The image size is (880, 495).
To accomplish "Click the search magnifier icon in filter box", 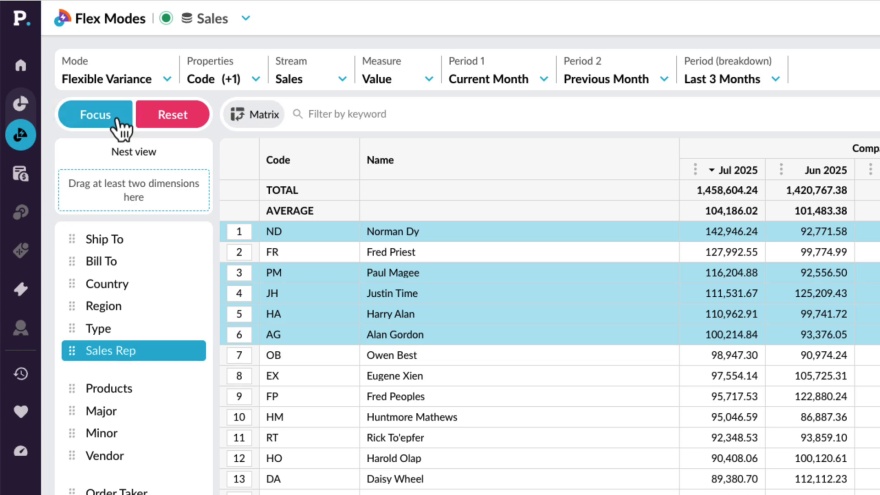I will (298, 114).
